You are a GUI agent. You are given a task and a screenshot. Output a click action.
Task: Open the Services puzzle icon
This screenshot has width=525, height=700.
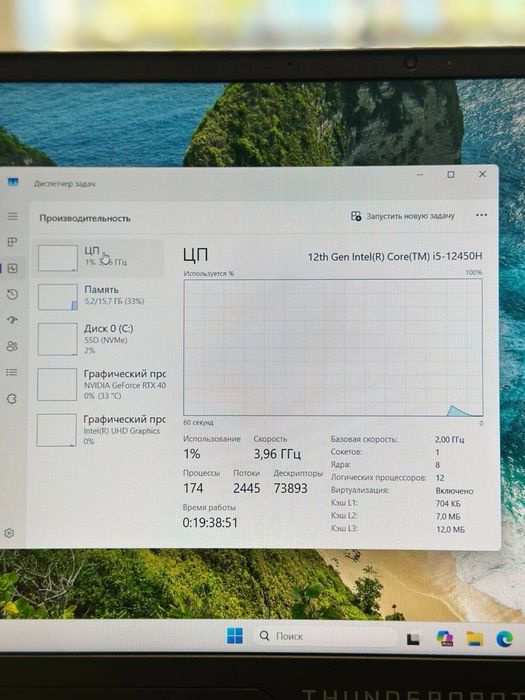[12, 399]
